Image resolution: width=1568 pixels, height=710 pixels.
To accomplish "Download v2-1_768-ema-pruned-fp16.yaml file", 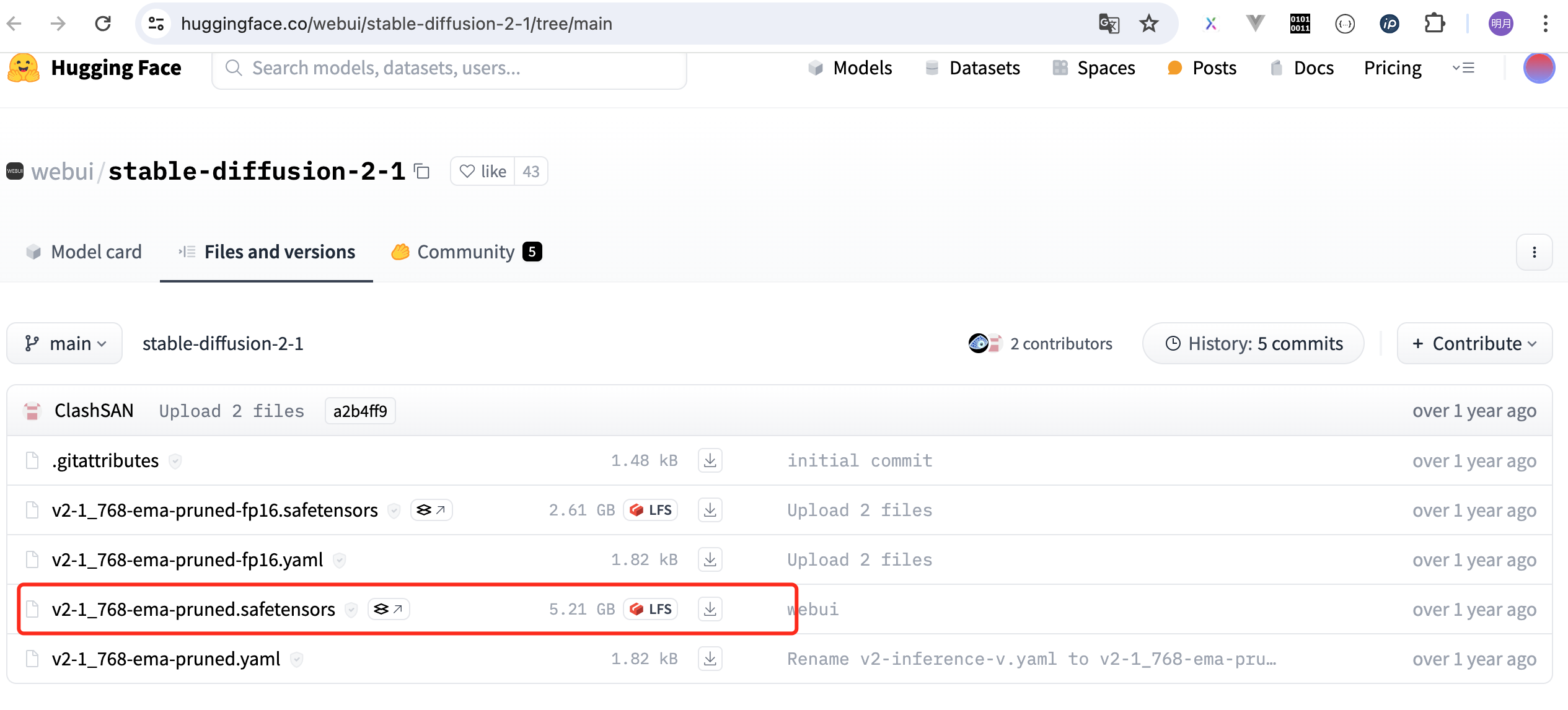I will point(710,559).
